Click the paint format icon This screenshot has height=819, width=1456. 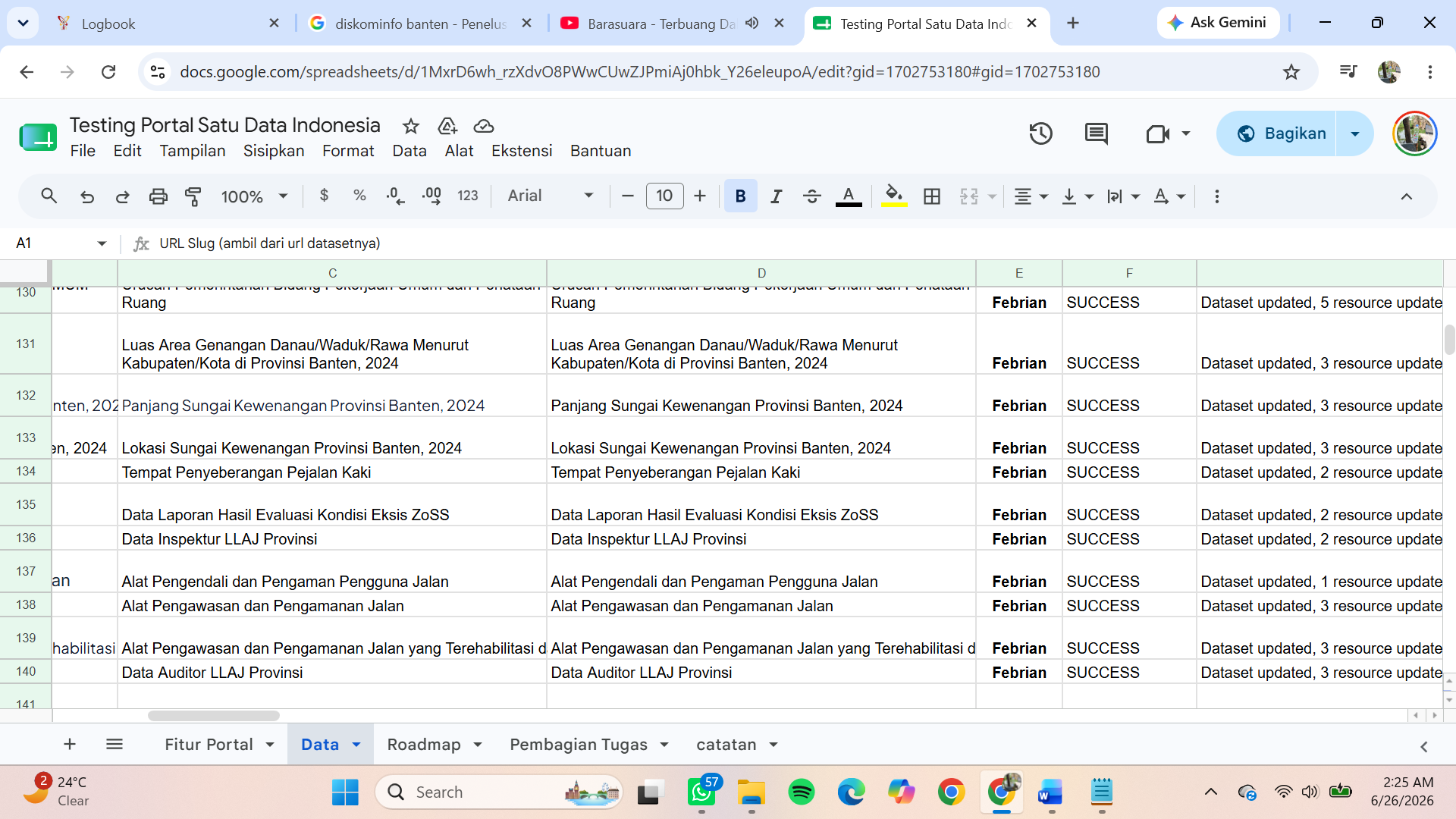(x=193, y=196)
